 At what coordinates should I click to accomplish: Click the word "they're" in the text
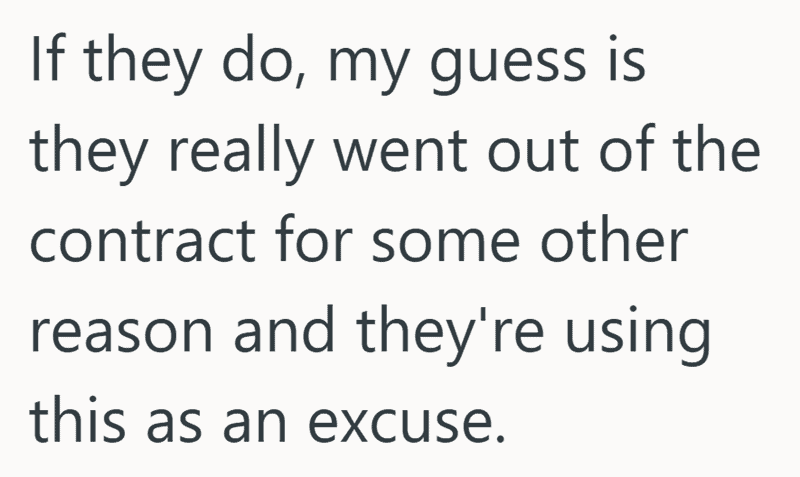450,333
